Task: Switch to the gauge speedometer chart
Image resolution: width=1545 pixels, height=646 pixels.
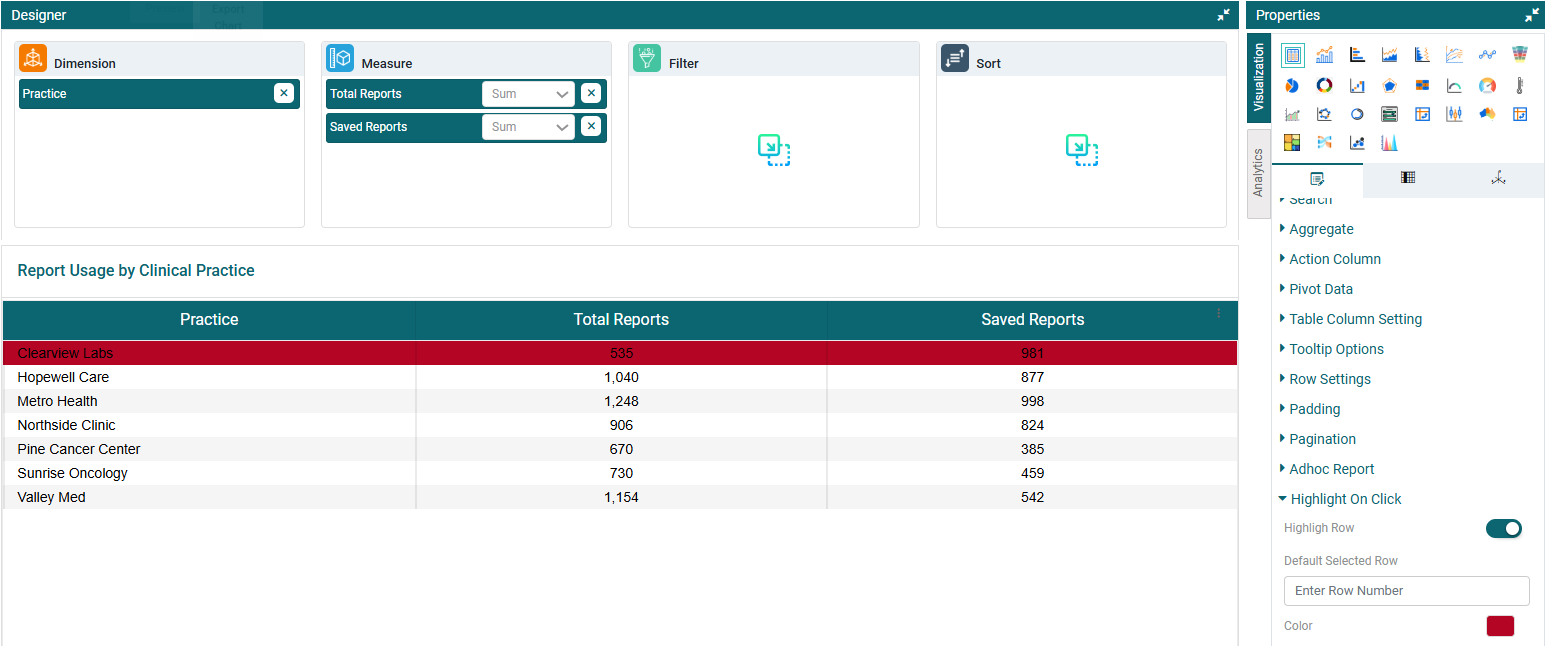Action: tap(1487, 86)
